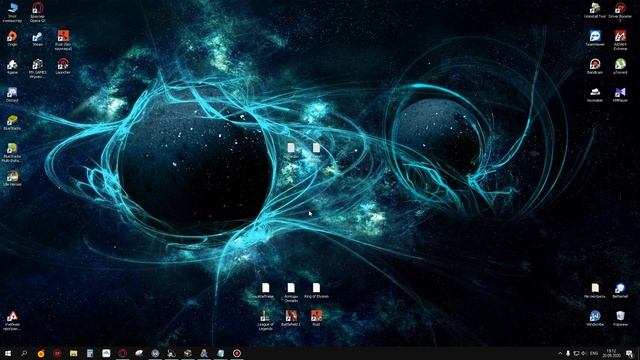
Task: Show hidden system tray icons
Action: (x=560, y=353)
